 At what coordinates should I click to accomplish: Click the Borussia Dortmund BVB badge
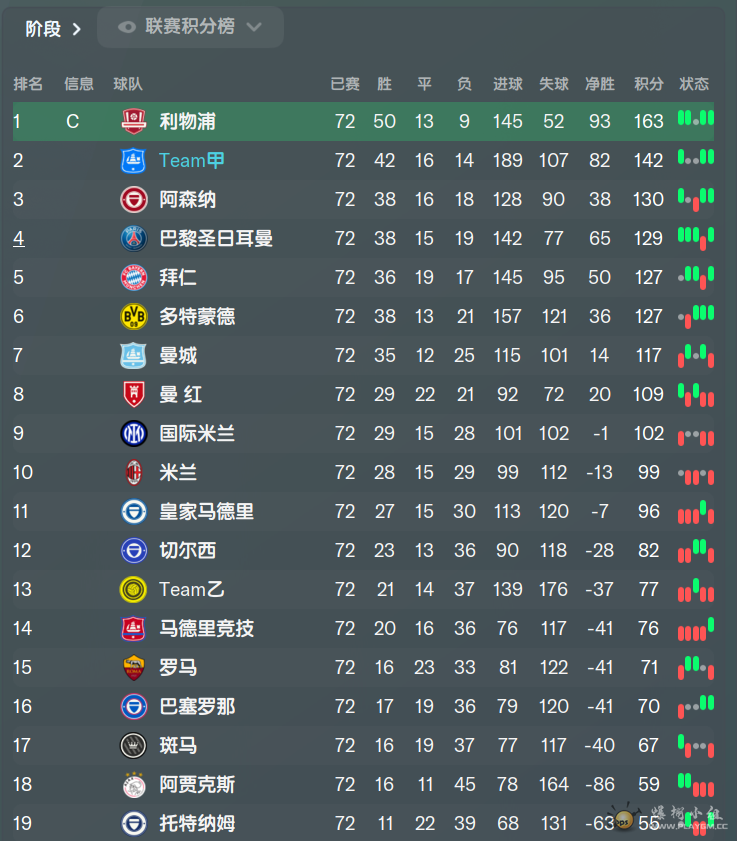pyautogui.click(x=133, y=316)
